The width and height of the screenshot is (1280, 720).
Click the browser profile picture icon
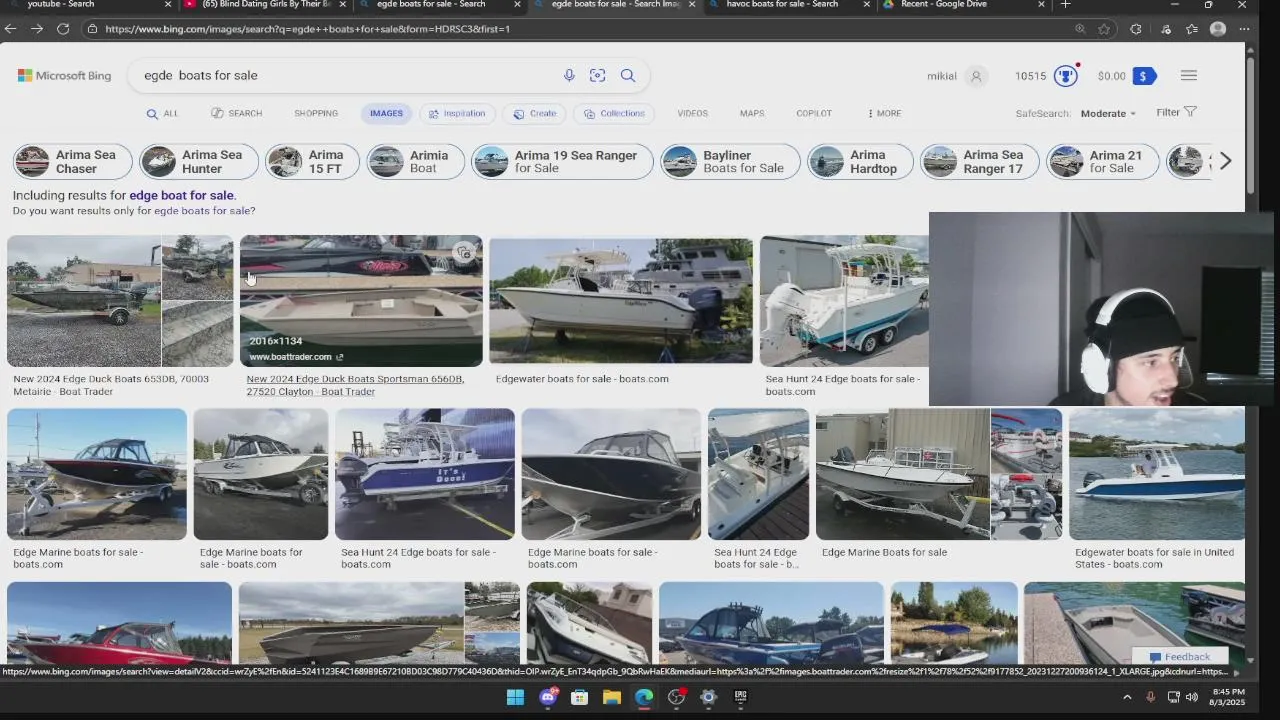point(1218,29)
